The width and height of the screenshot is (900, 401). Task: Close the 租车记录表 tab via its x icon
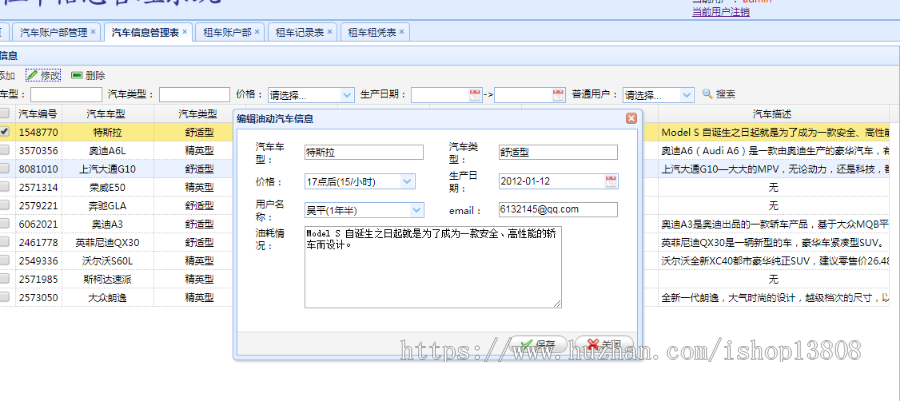coord(329,32)
